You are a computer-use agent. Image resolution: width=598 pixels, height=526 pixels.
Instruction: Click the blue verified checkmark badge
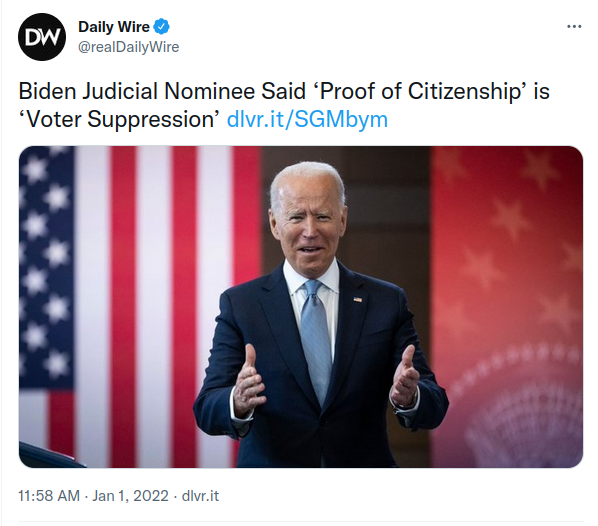pyautogui.click(x=161, y=27)
